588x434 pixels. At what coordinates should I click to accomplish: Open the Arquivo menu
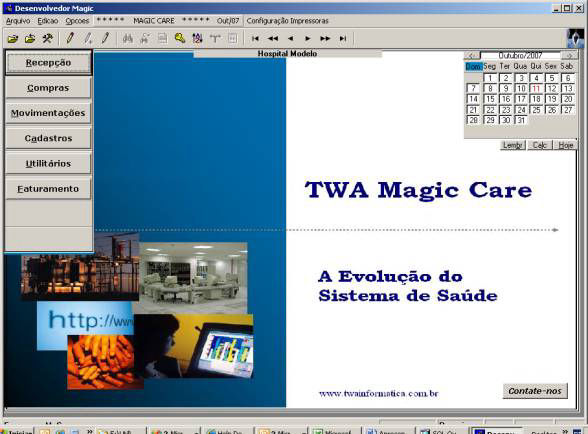tap(18, 21)
